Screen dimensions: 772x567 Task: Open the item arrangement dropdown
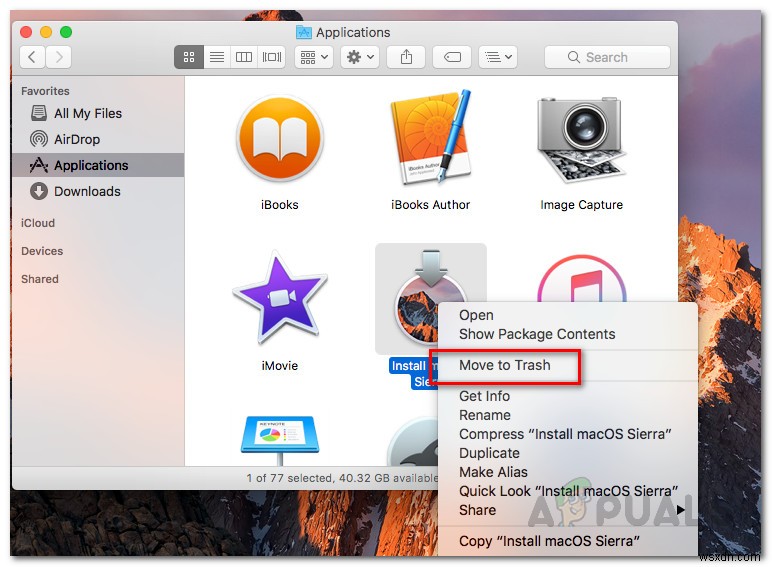click(x=314, y=57)
